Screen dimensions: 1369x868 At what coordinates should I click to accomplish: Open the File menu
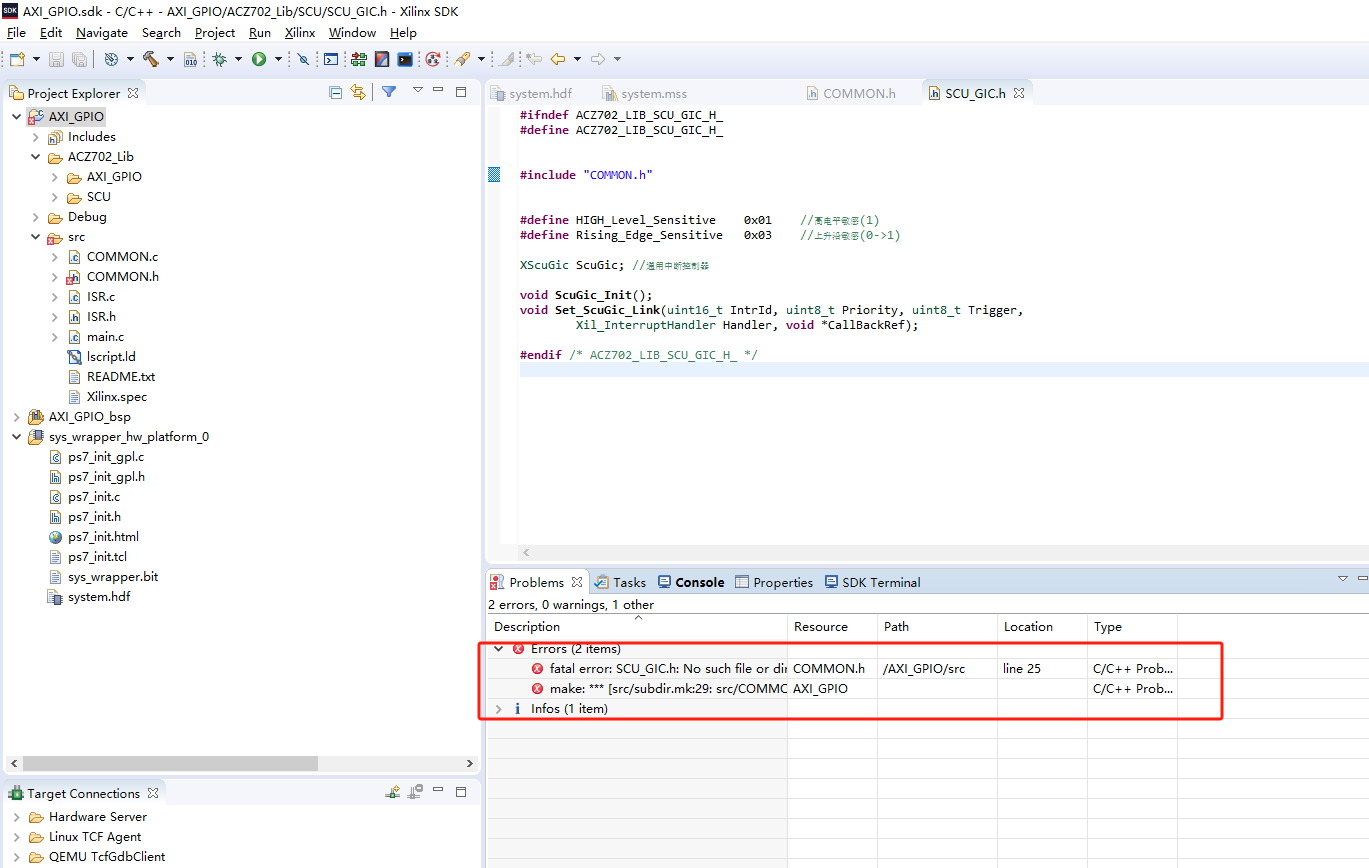click(16, 33)
